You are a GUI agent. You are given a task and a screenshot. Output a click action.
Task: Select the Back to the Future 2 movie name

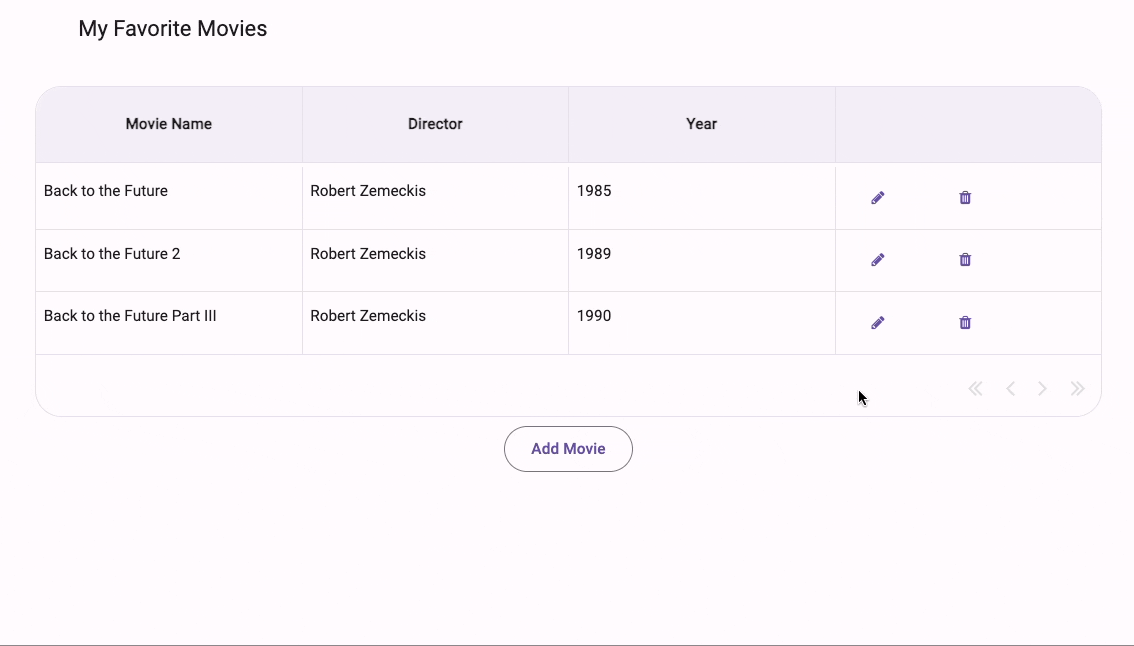click(x=112, y=253)
